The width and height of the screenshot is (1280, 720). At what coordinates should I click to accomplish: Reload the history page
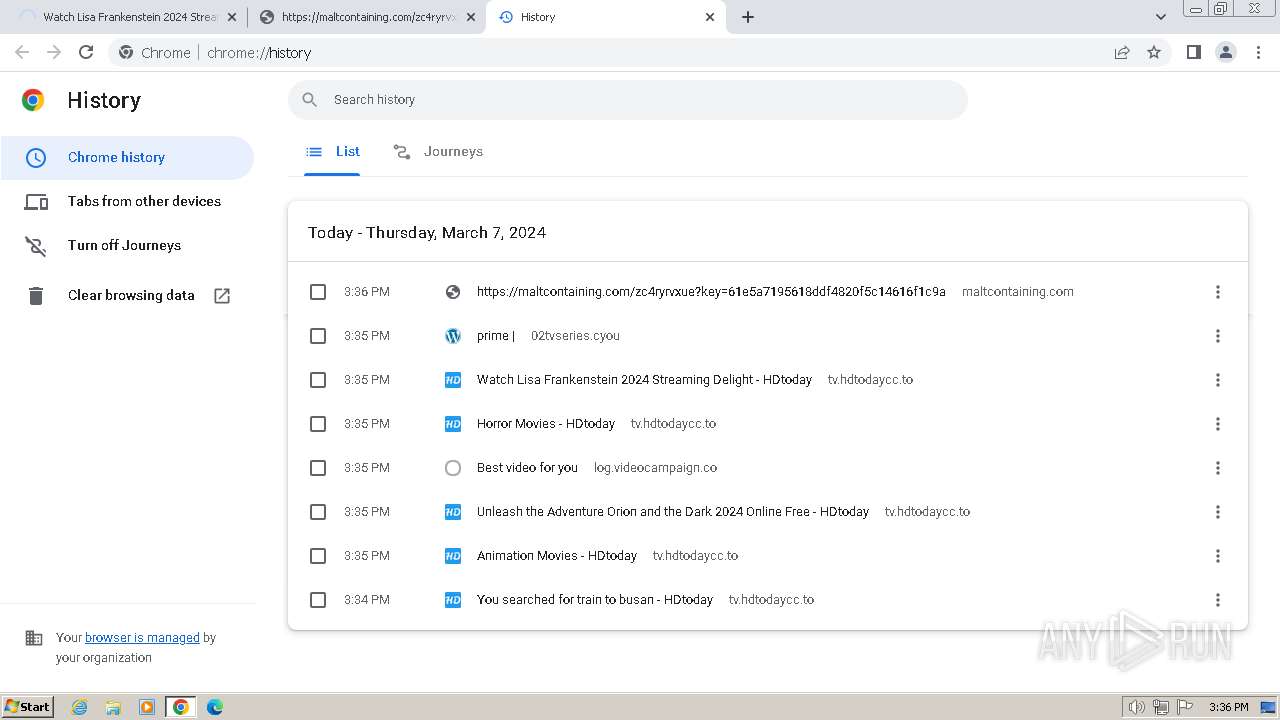coord(86,52)
